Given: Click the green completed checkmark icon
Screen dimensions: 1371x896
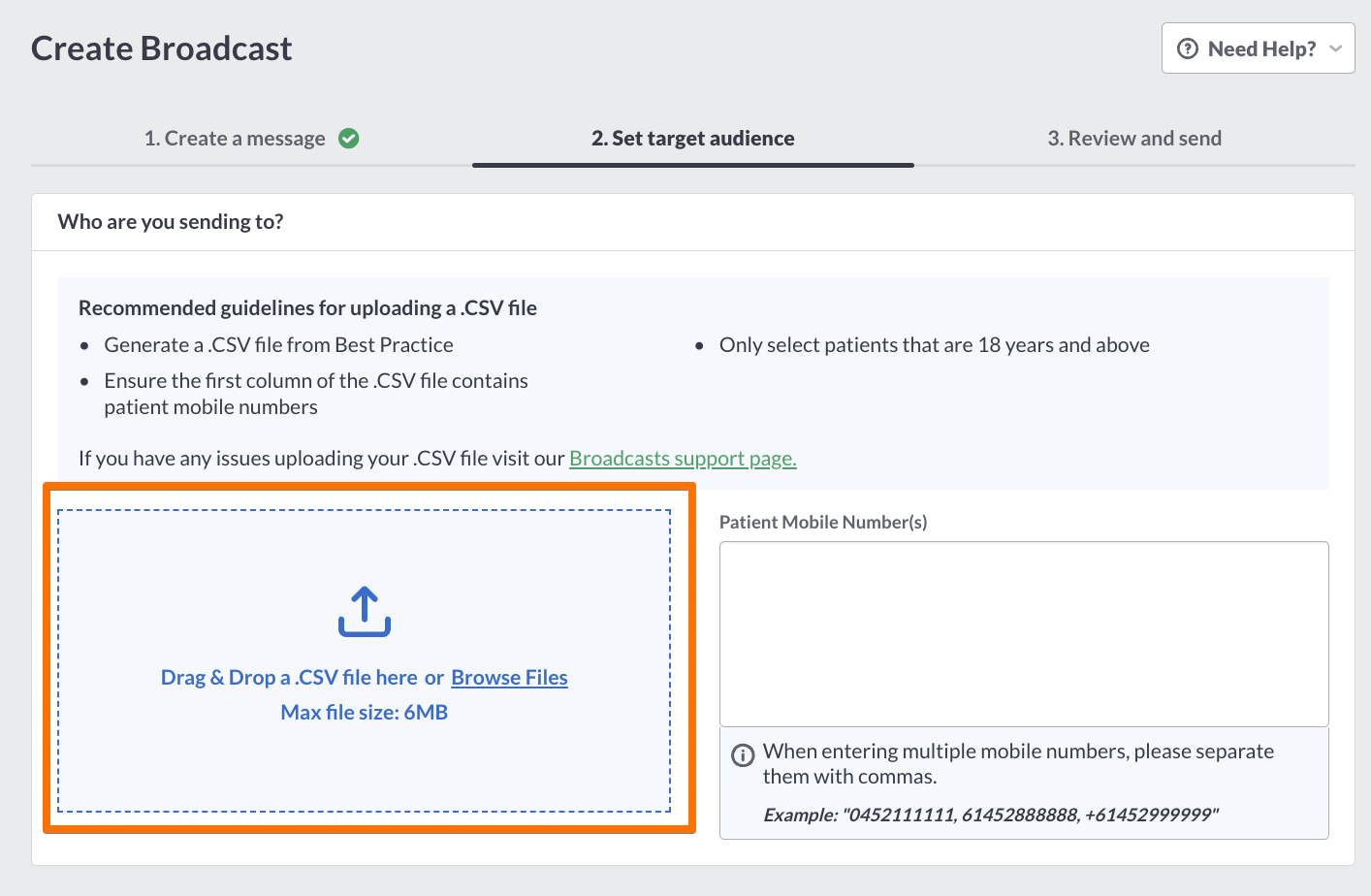Looking at the screenshot, I should coord(349,139).
